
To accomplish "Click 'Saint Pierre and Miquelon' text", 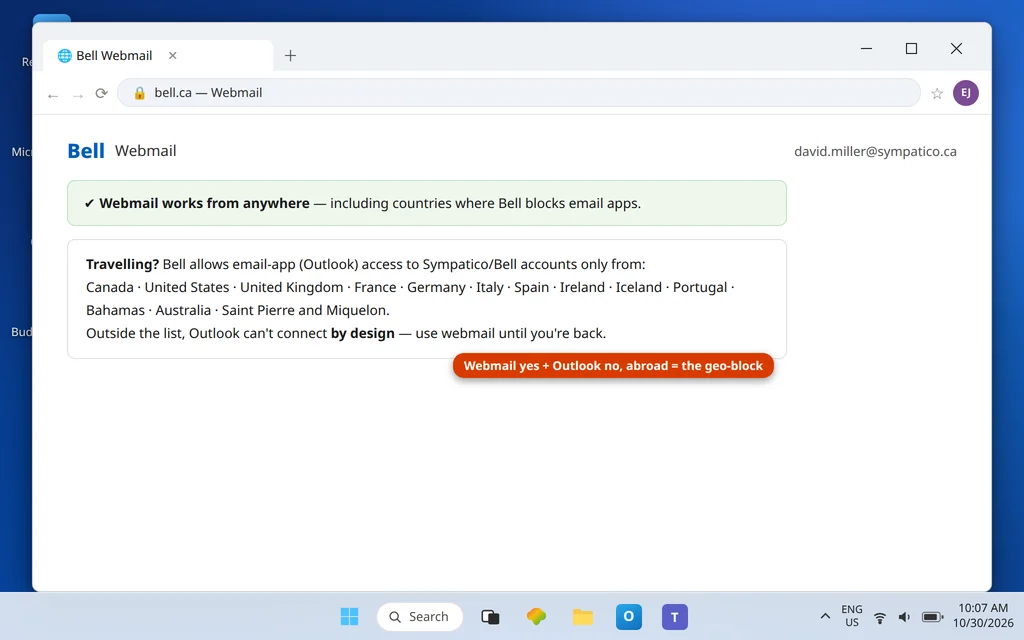I will pos(304,310).
